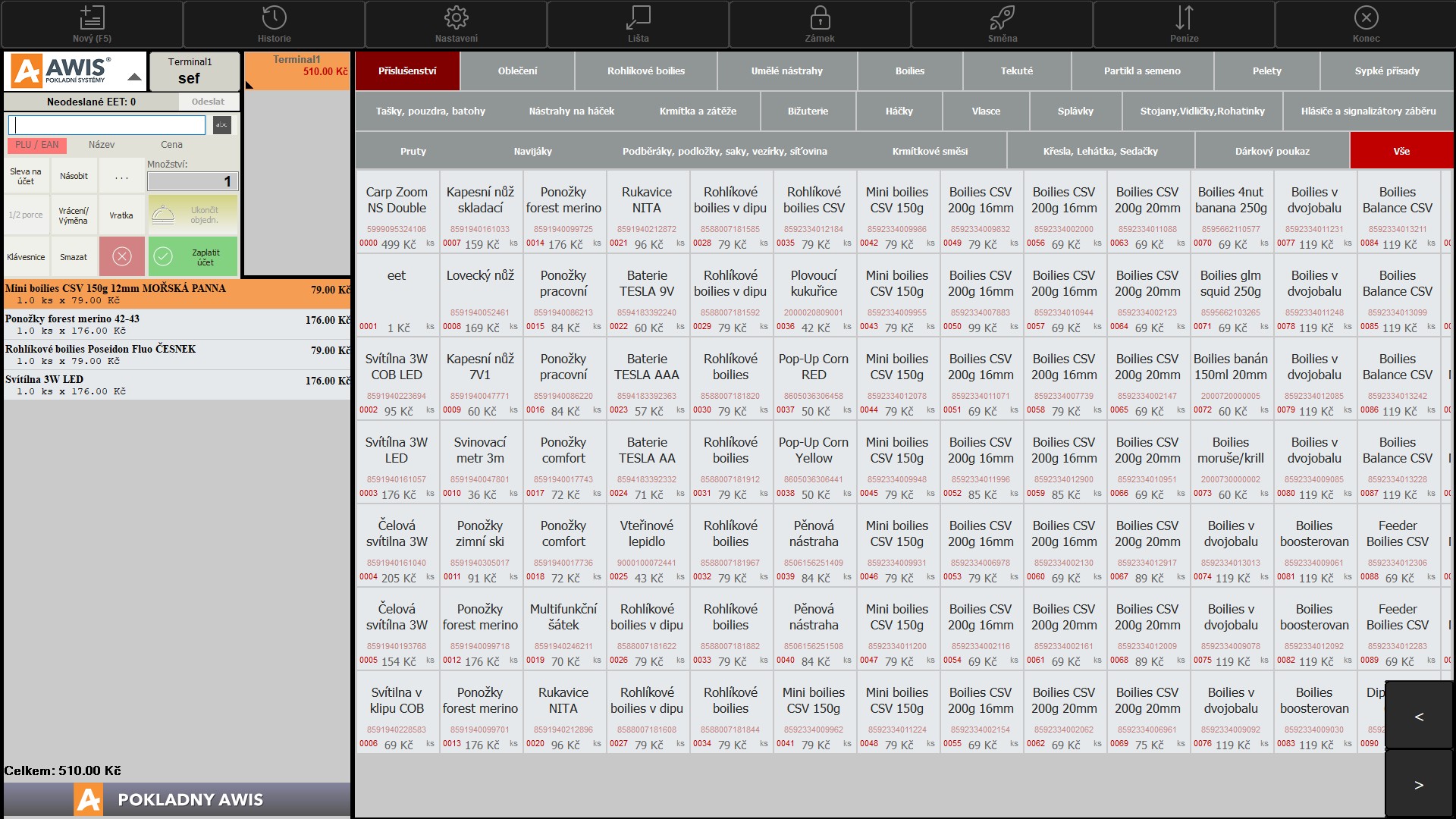Select the Háčky subcategory tab

(899, 111)
